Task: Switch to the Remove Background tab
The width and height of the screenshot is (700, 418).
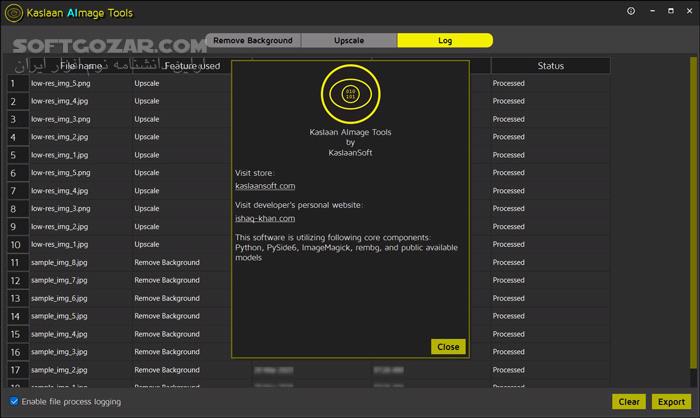Action: [253, 41]
